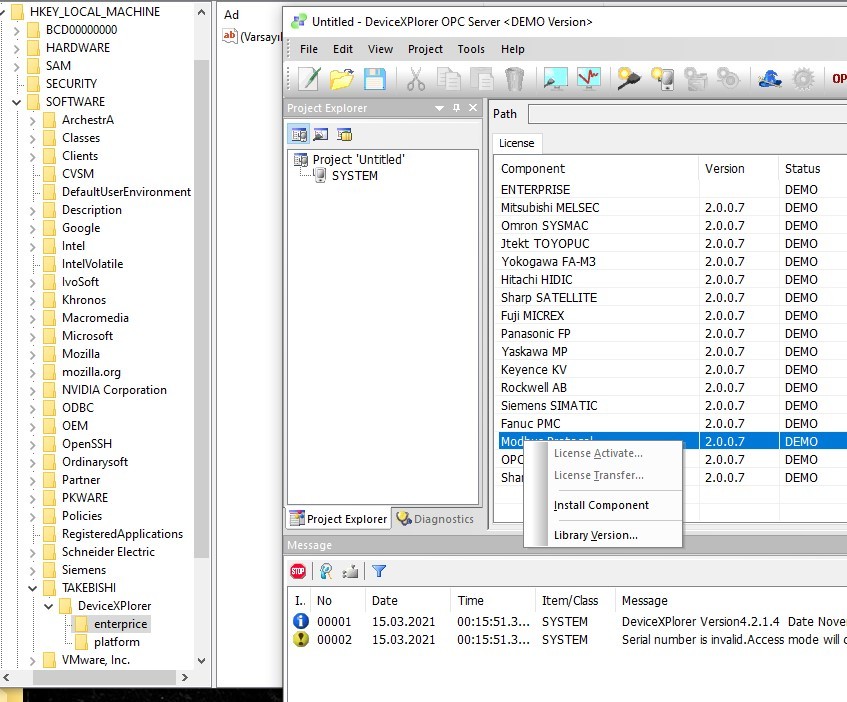Open a project with the folder icon

pos(342,79)
